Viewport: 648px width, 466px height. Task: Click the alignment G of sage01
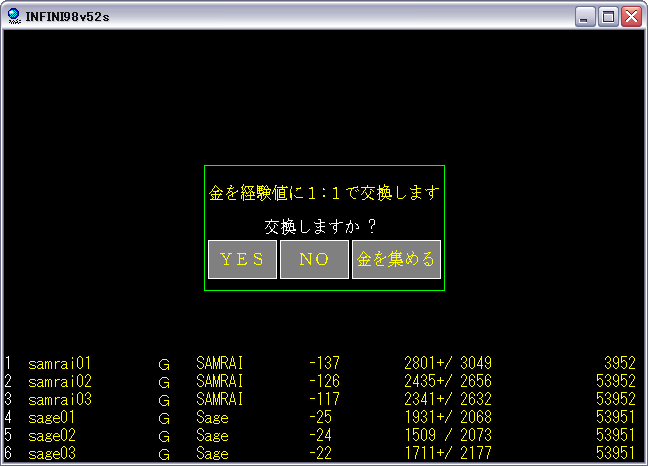[x=164, y=419]
